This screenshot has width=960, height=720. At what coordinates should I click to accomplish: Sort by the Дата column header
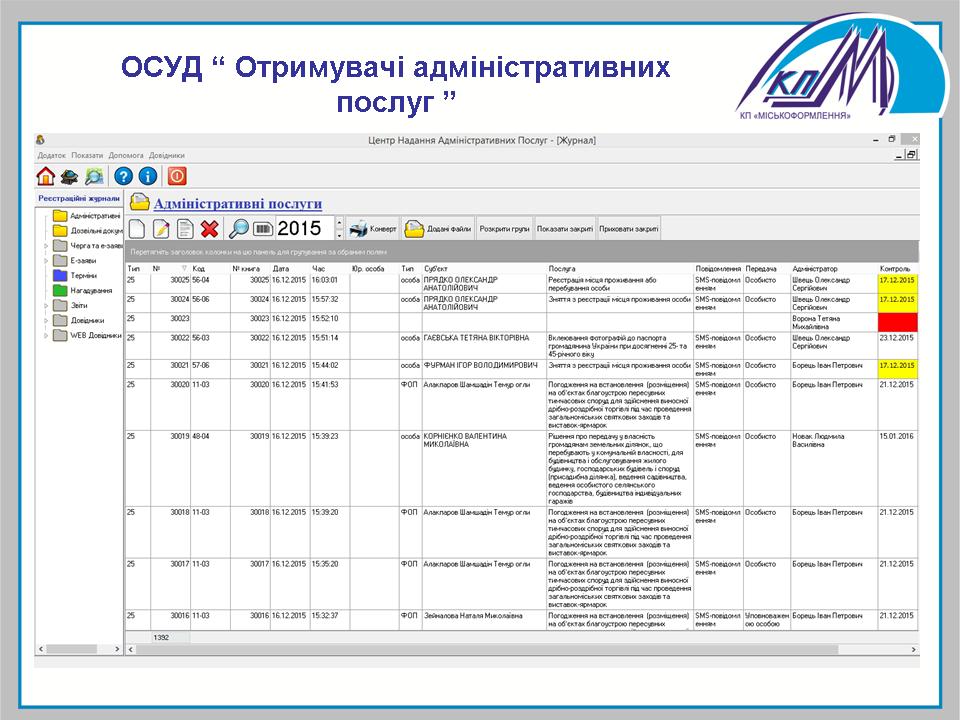tap(281, 268)
